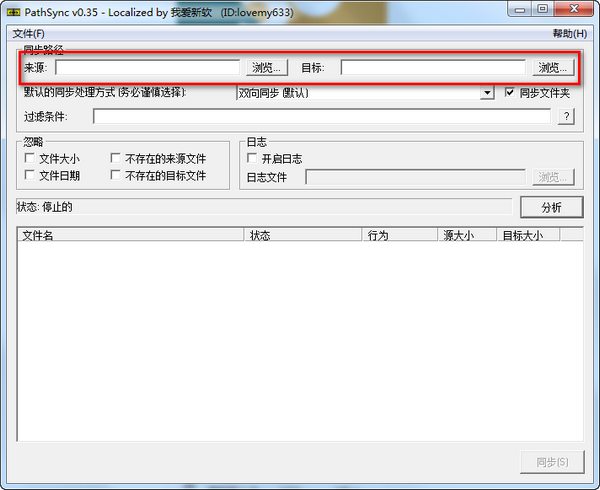Click the 文件名 column header
Screen dimensions: 600x490
pyautogui.click(x=130, y=236)
